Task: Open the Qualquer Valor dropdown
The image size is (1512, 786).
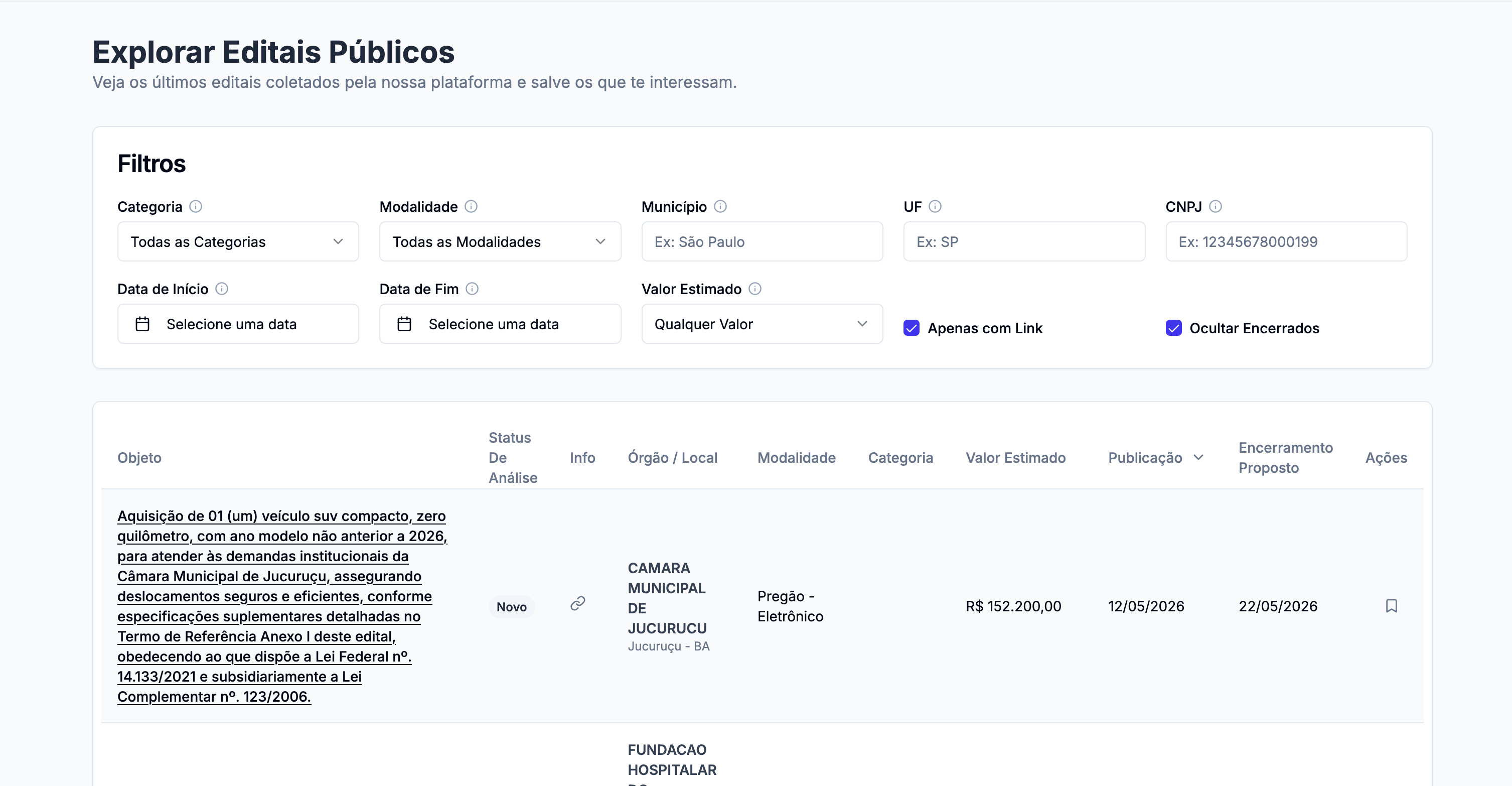Action: tap(762, 324)
